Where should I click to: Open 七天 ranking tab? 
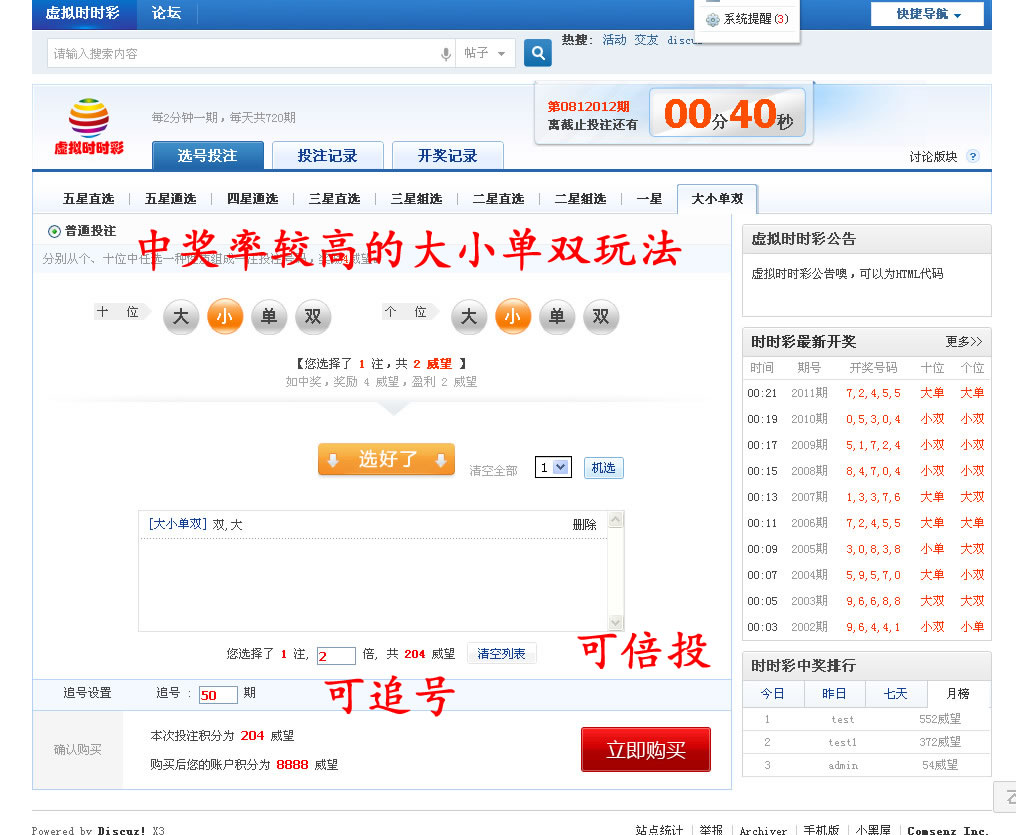[x=895, y=694]
